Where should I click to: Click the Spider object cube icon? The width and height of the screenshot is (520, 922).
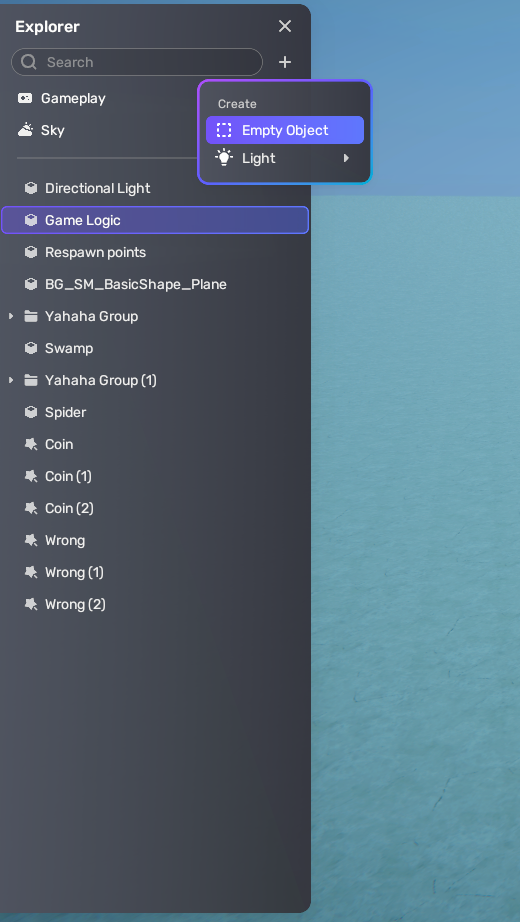[x=31, y=412]
